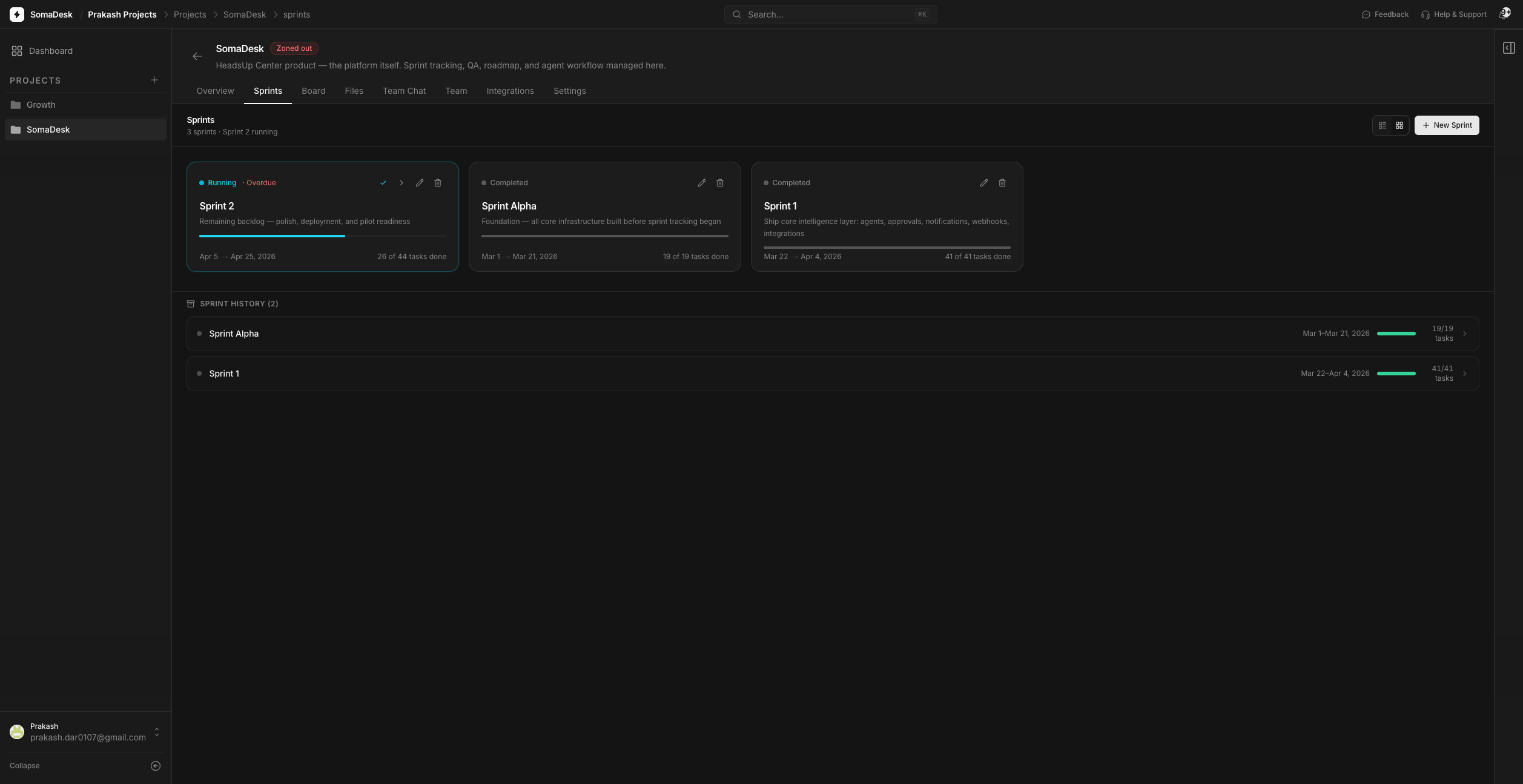Viewport: 1523px width, 784px height.
Task: Mark Sprint 2 complete with checkmark icon
Action: point(383,183)
